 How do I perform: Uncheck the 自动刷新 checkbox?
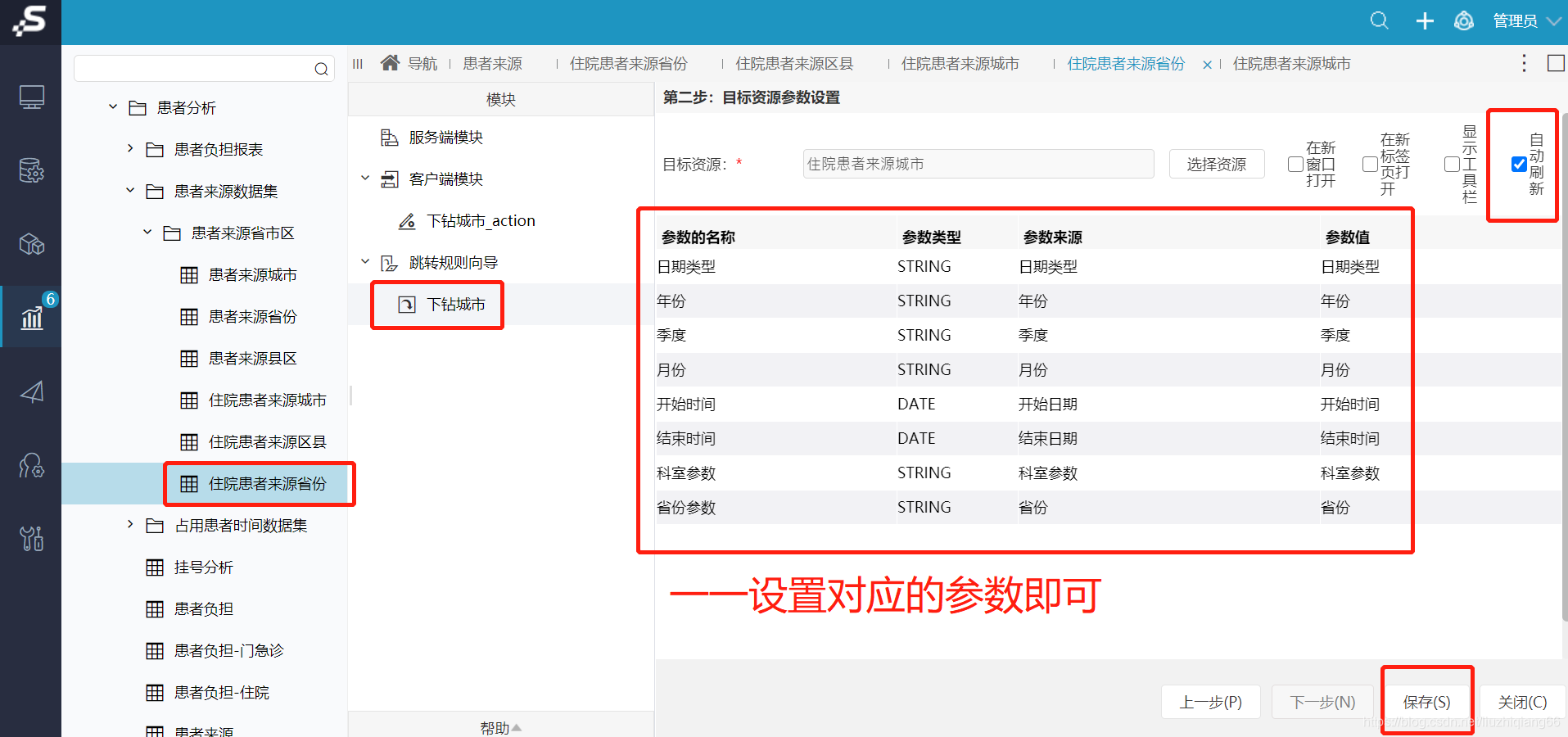[1519, 165]
